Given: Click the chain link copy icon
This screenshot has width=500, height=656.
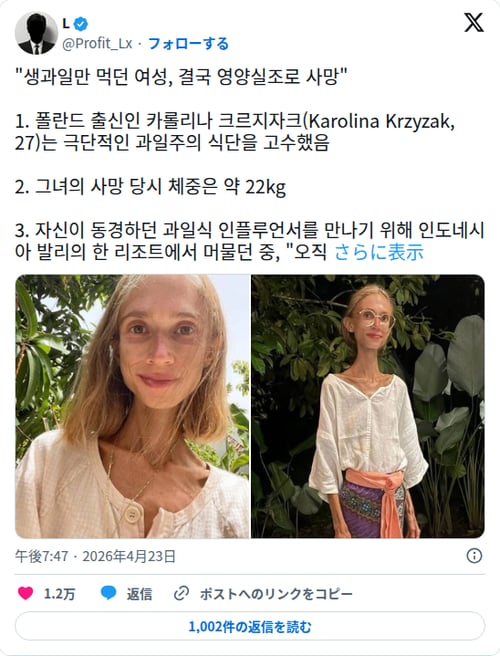Looking at the screenshot, I should click(181, 593).
